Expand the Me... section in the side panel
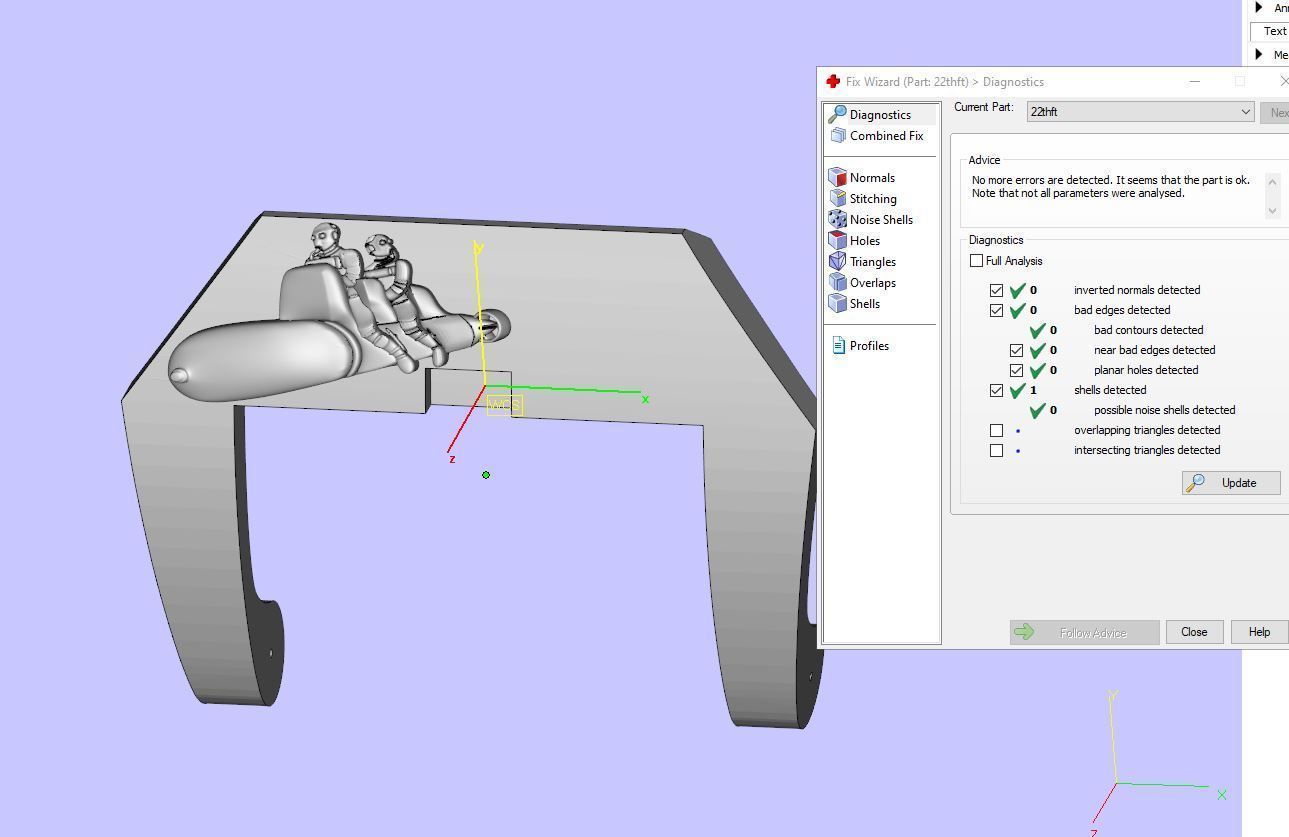Viewport: 1289px width, 837px height. 1259,55
